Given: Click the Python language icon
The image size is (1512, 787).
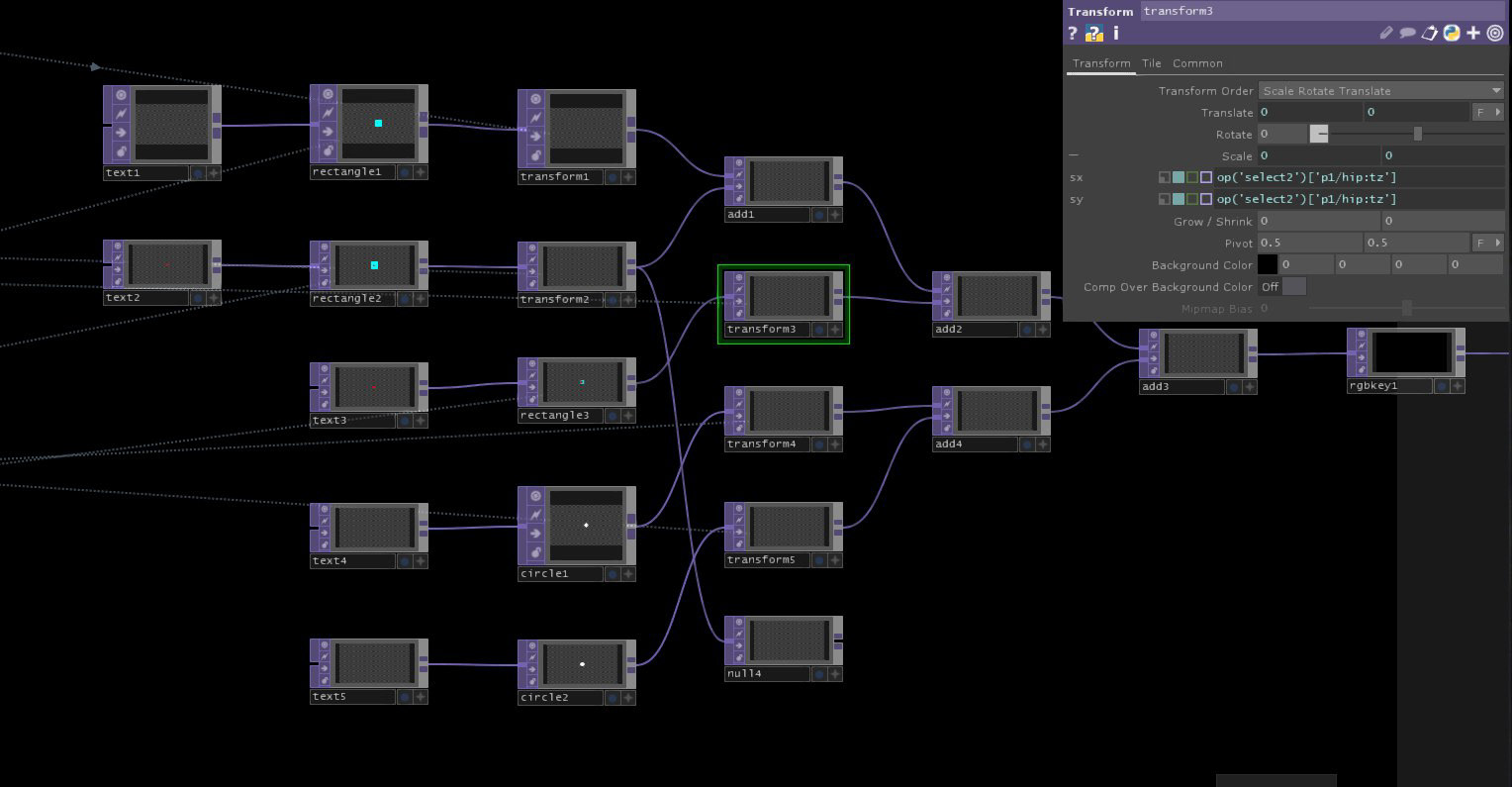Looking at the screenshot, I should [1452, 34].
